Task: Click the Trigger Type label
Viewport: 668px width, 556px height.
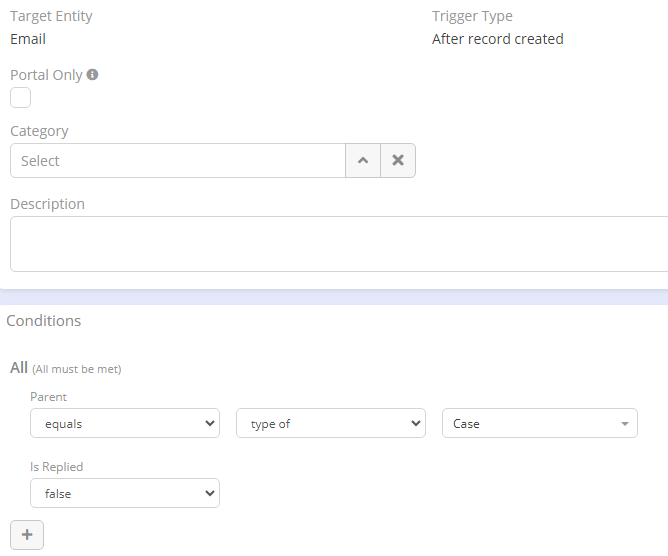Action: click(472, 16)
